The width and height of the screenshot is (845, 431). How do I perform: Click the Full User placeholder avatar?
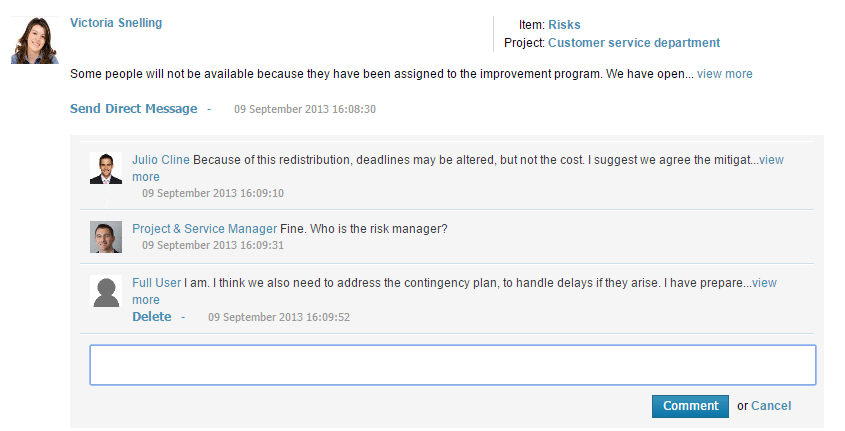click(106, 291)
